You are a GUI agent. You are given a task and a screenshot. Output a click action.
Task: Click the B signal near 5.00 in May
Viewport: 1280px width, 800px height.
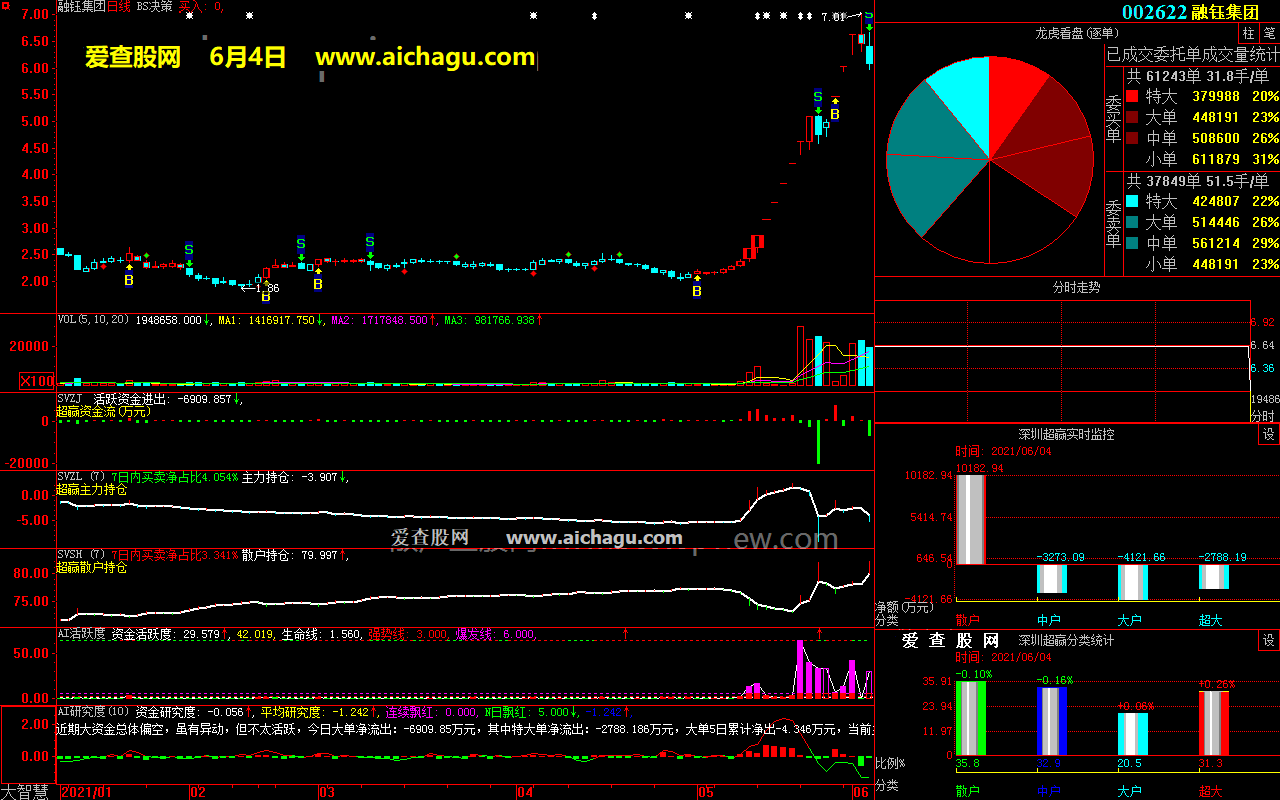[835, 114]
